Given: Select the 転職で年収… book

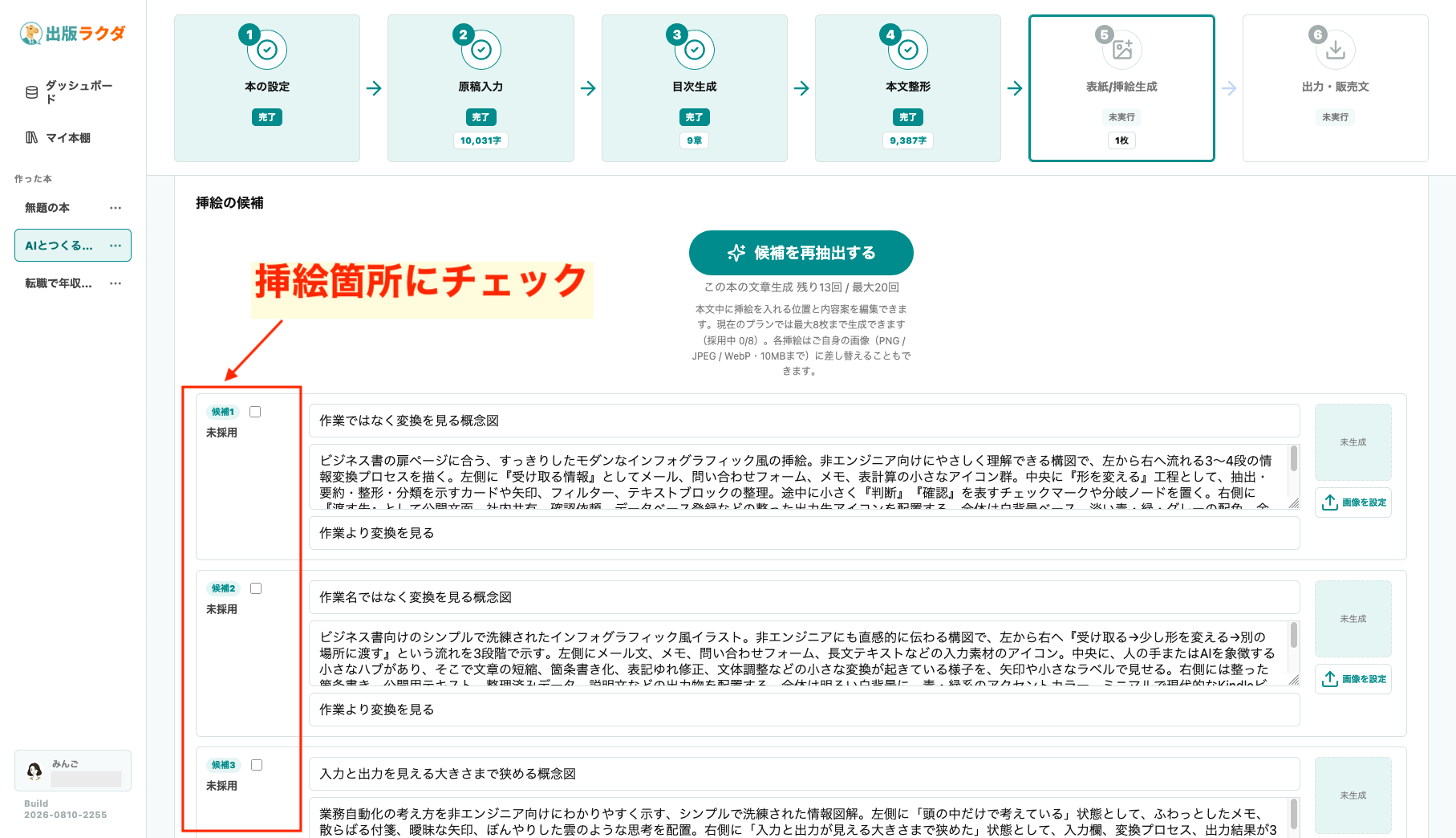Looking at the screenshot, I should (x=59, y=283).
